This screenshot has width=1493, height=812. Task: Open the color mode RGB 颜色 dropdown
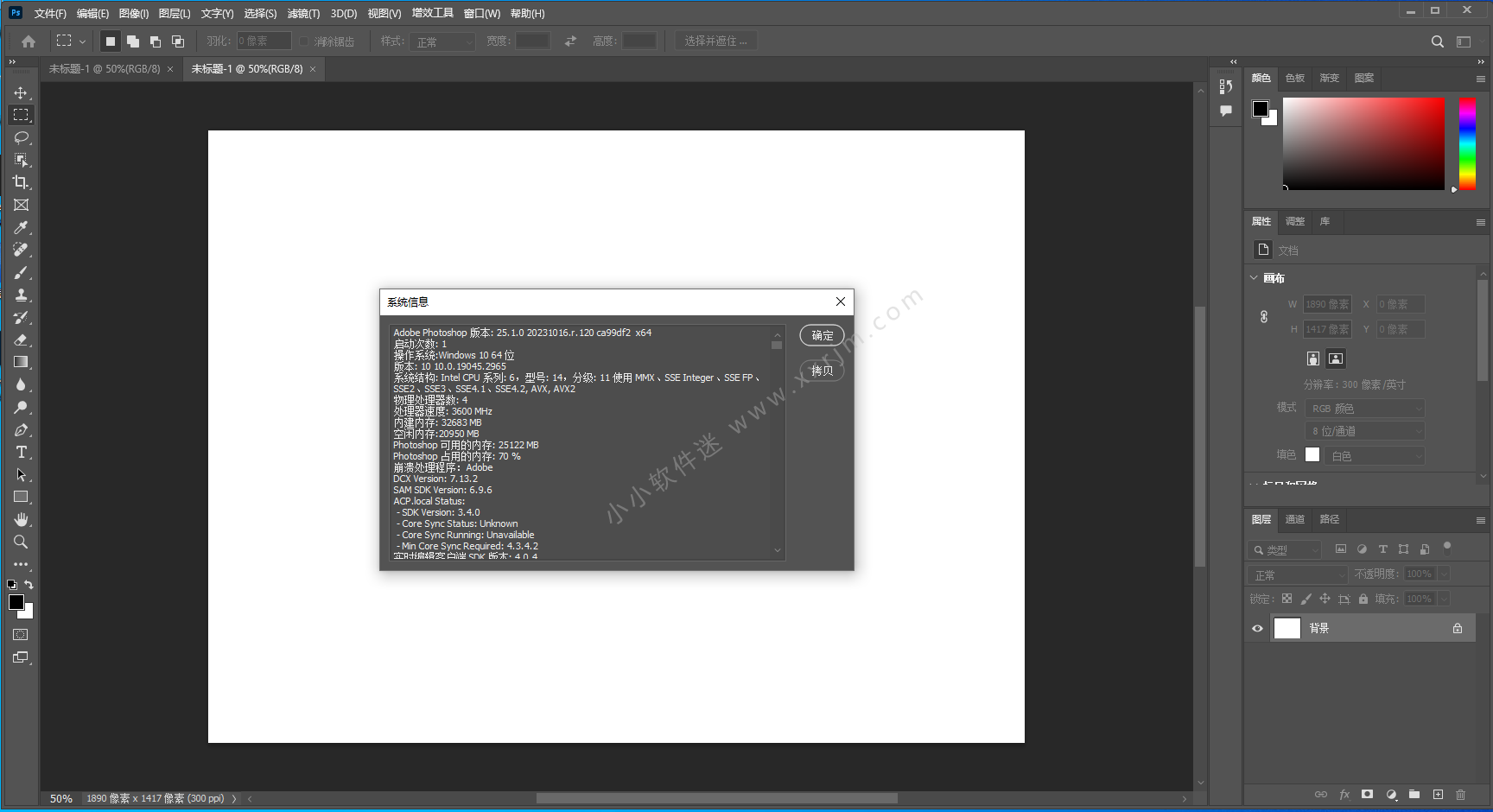(x=1364, y=409)
